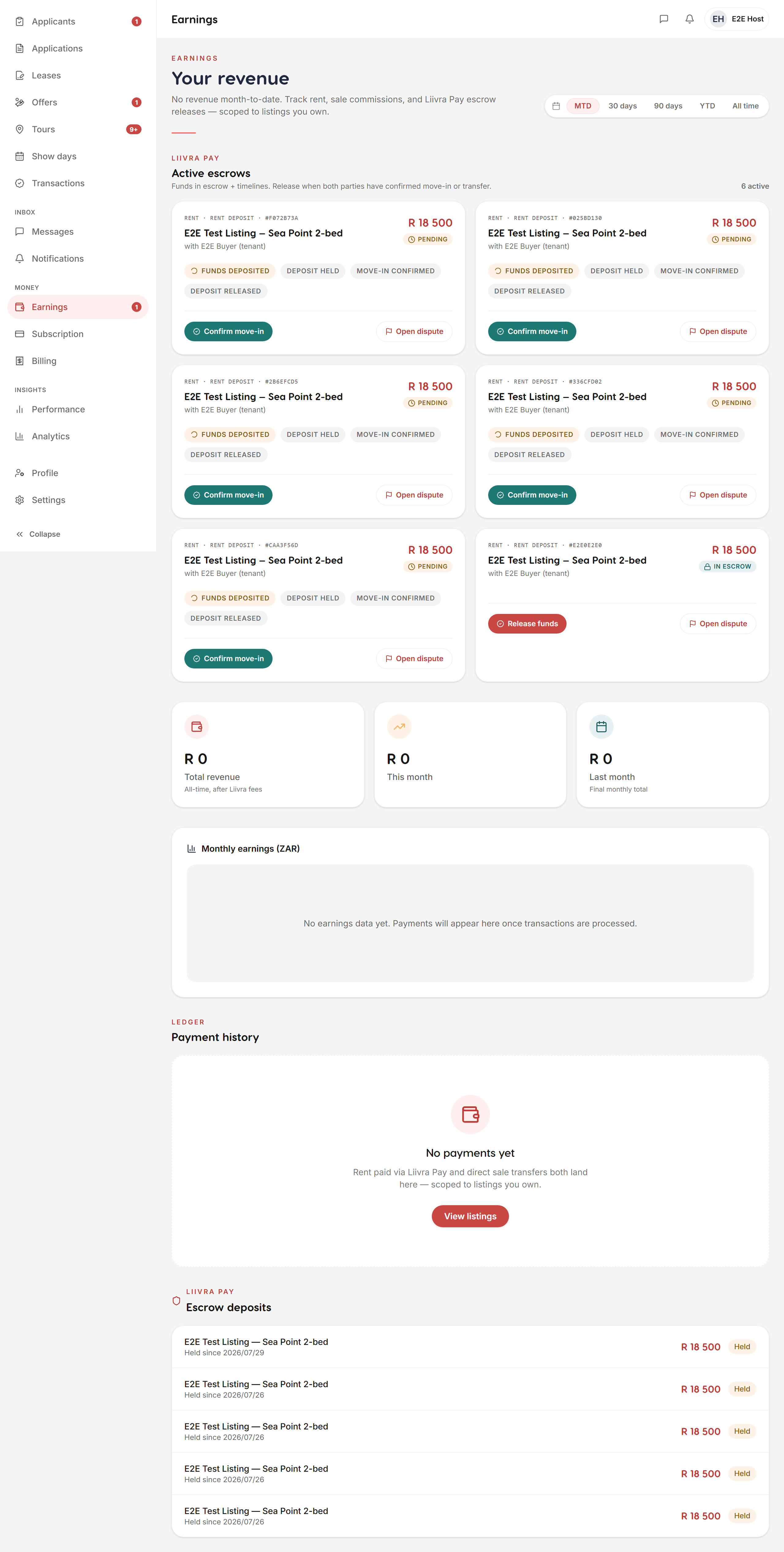This screenshot has width=784, height=1552.
Task: Click the Total revenue wallet icon
Action: pyautogui.click(x=196, y=727)
